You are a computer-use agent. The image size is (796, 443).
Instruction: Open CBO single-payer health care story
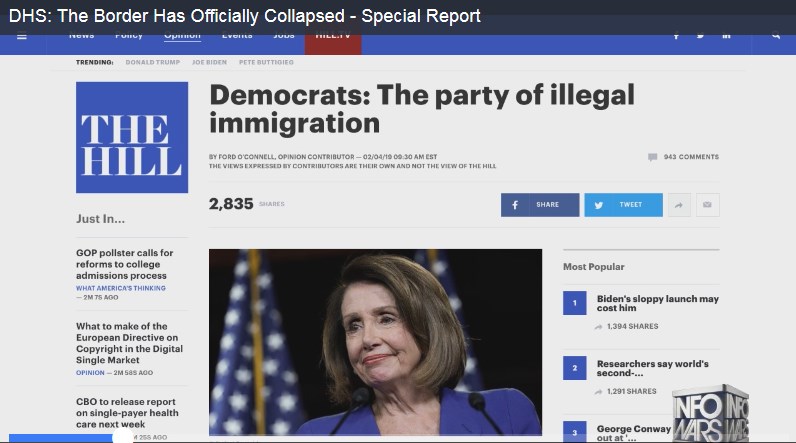[127, 413]
